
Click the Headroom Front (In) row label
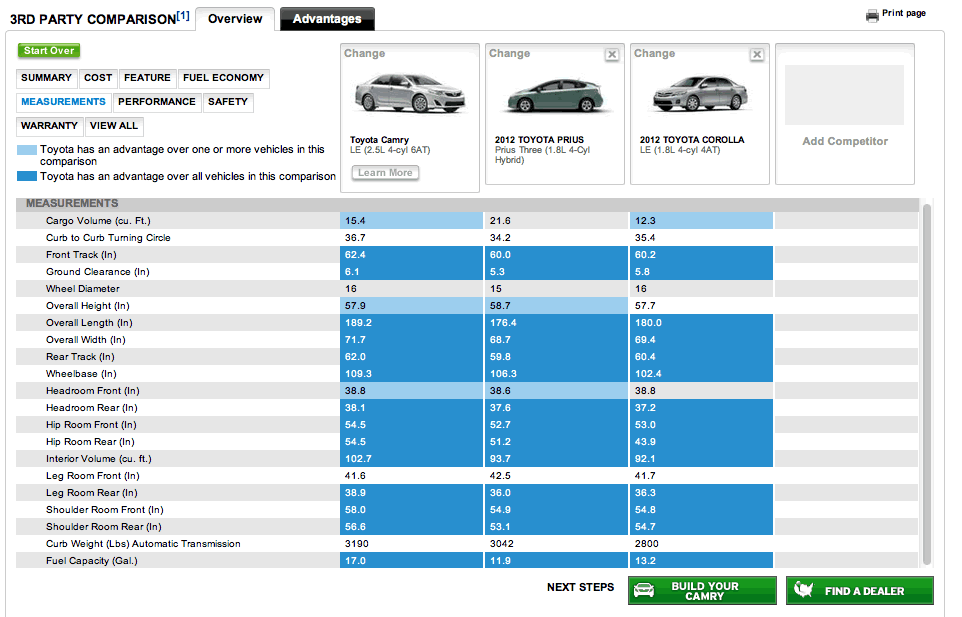pos(93,391)
